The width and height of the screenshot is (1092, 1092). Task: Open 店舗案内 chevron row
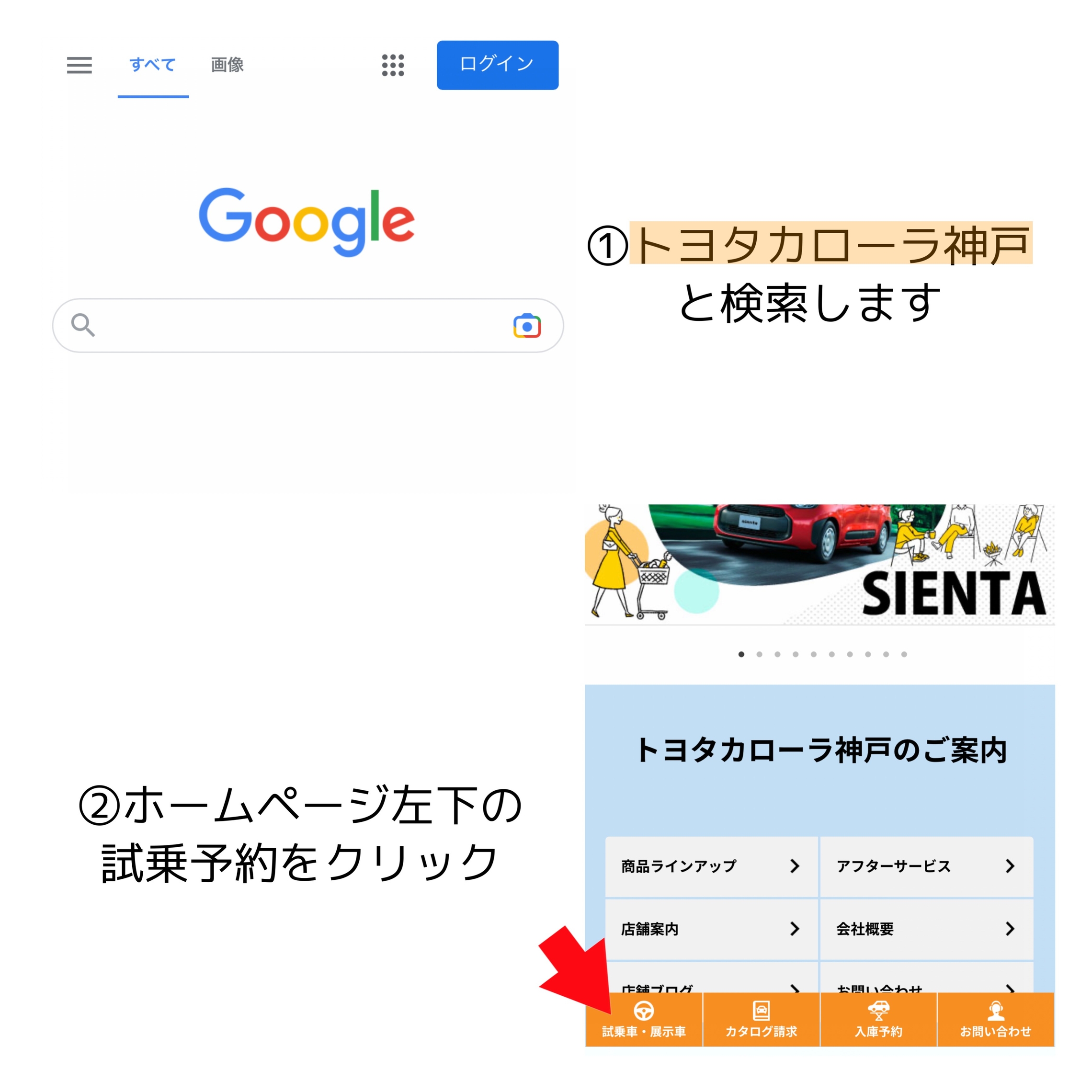[712, 929]
